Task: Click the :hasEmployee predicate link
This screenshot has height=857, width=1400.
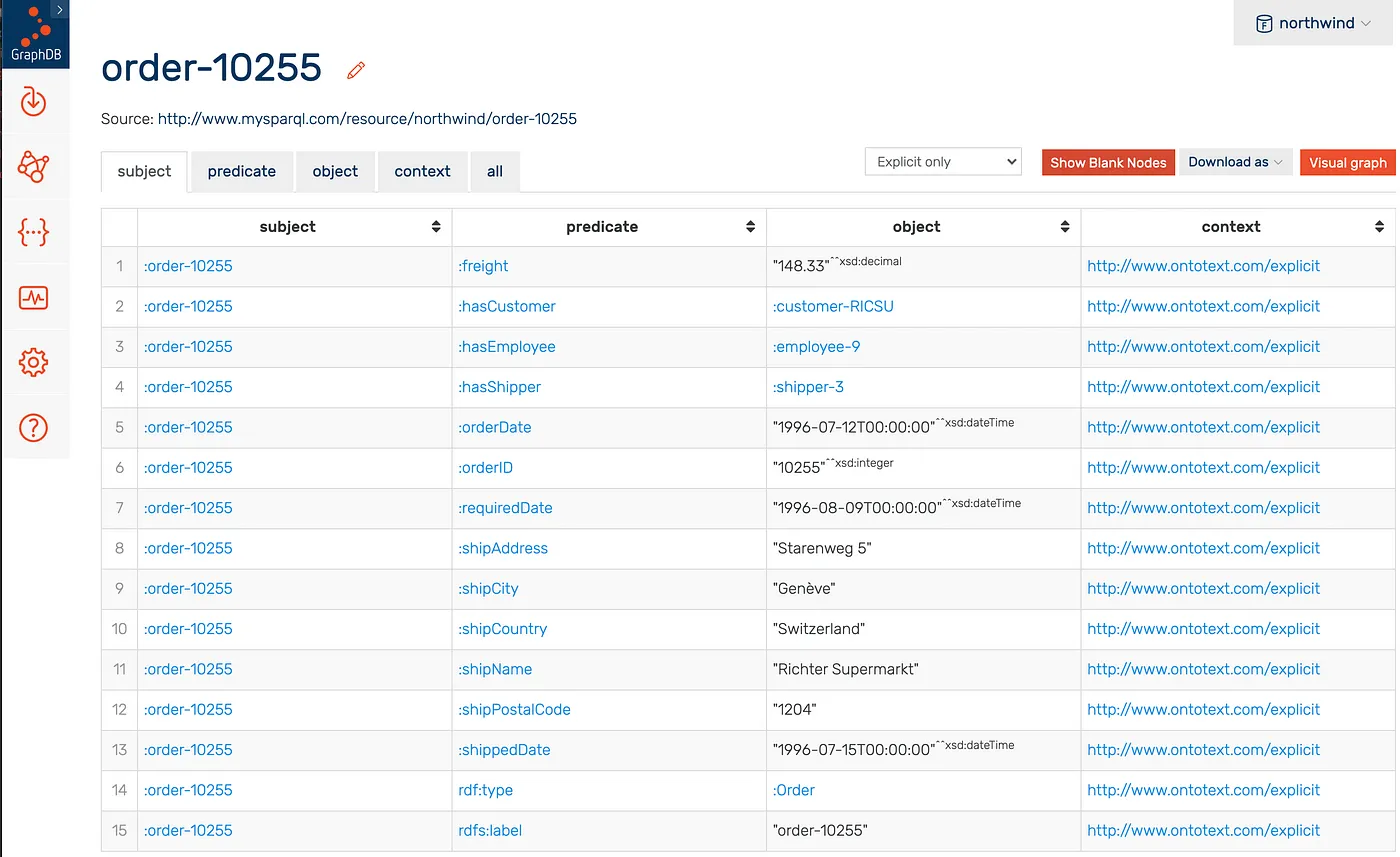Action: (507, 346)
